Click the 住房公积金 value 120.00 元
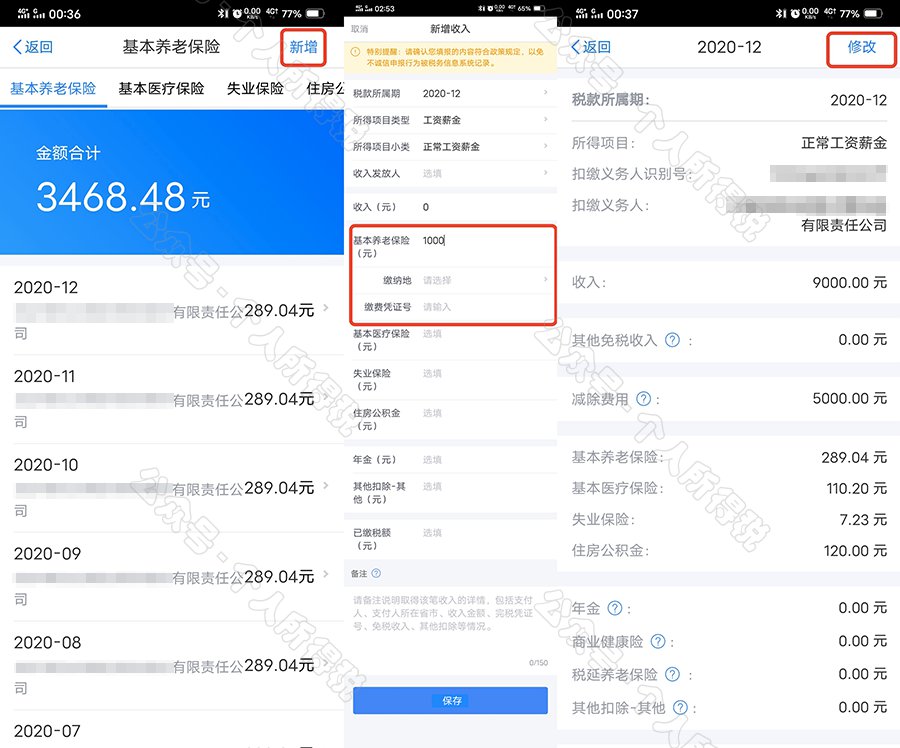Image resolution: width=900 pixels, height=748 pixels. [x=855, y=551]
